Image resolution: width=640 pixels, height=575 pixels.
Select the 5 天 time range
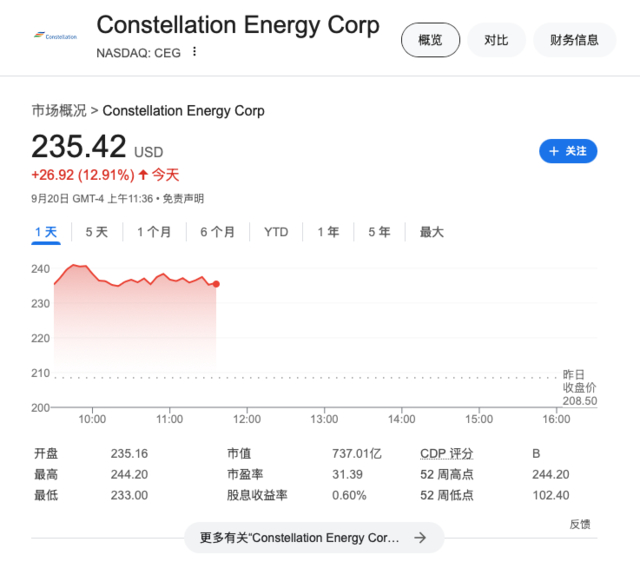[96, 232]
